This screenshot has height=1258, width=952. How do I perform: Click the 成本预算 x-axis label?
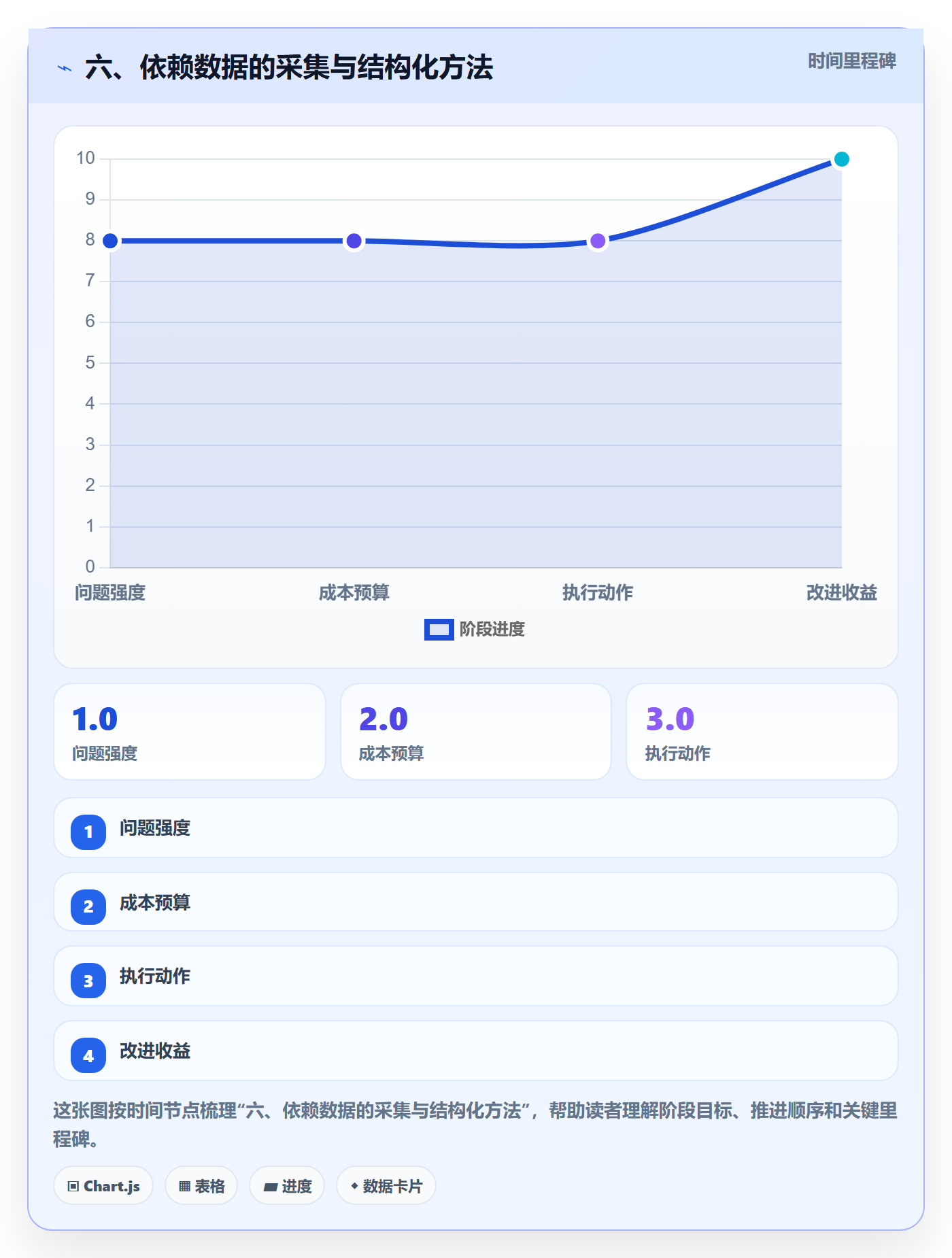(x=354, y=593)
